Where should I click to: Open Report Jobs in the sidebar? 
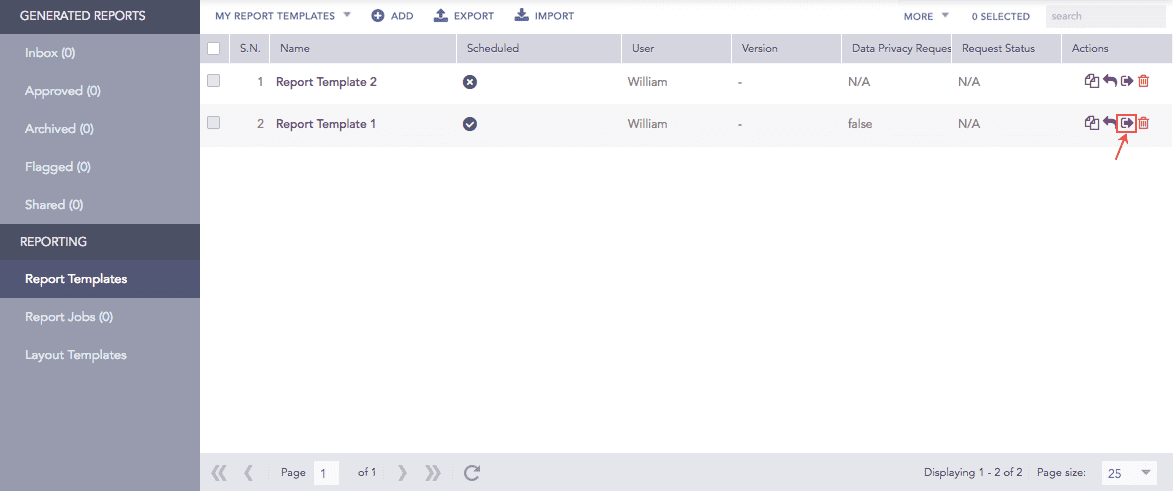[69, 317]
